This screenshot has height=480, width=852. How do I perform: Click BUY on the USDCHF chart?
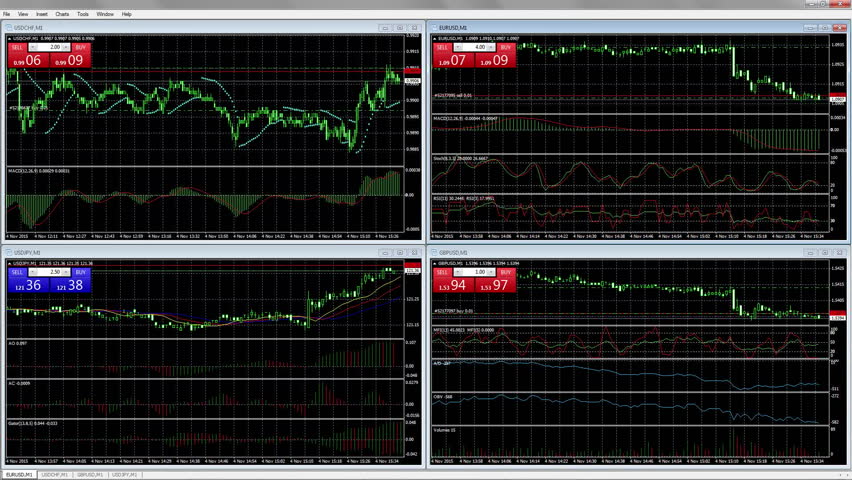click(81, 47)
